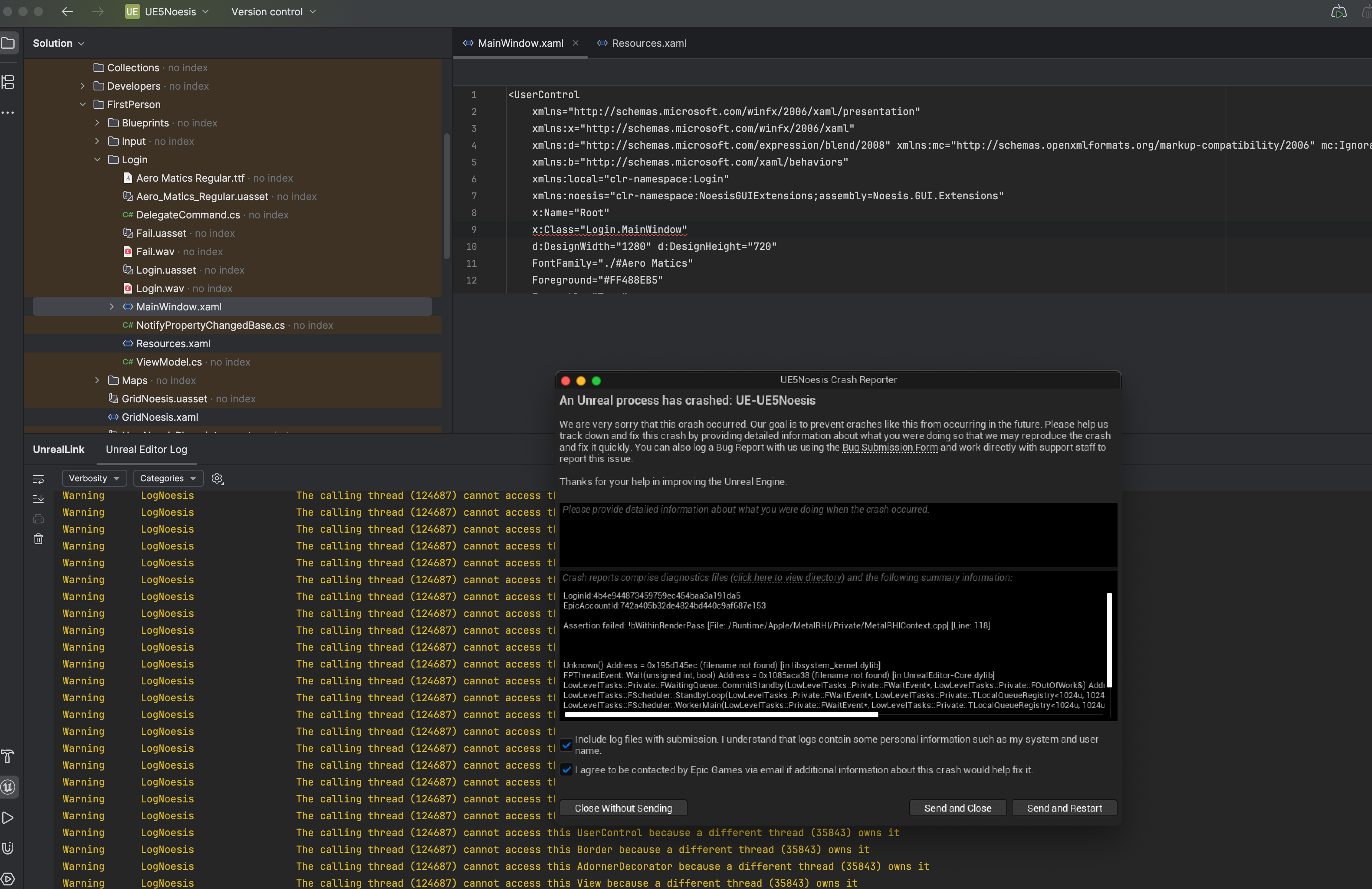Screen dimensions: 1372x889
Task: Open the Categories filter dropdown
Action: click(x=168, y=479)
